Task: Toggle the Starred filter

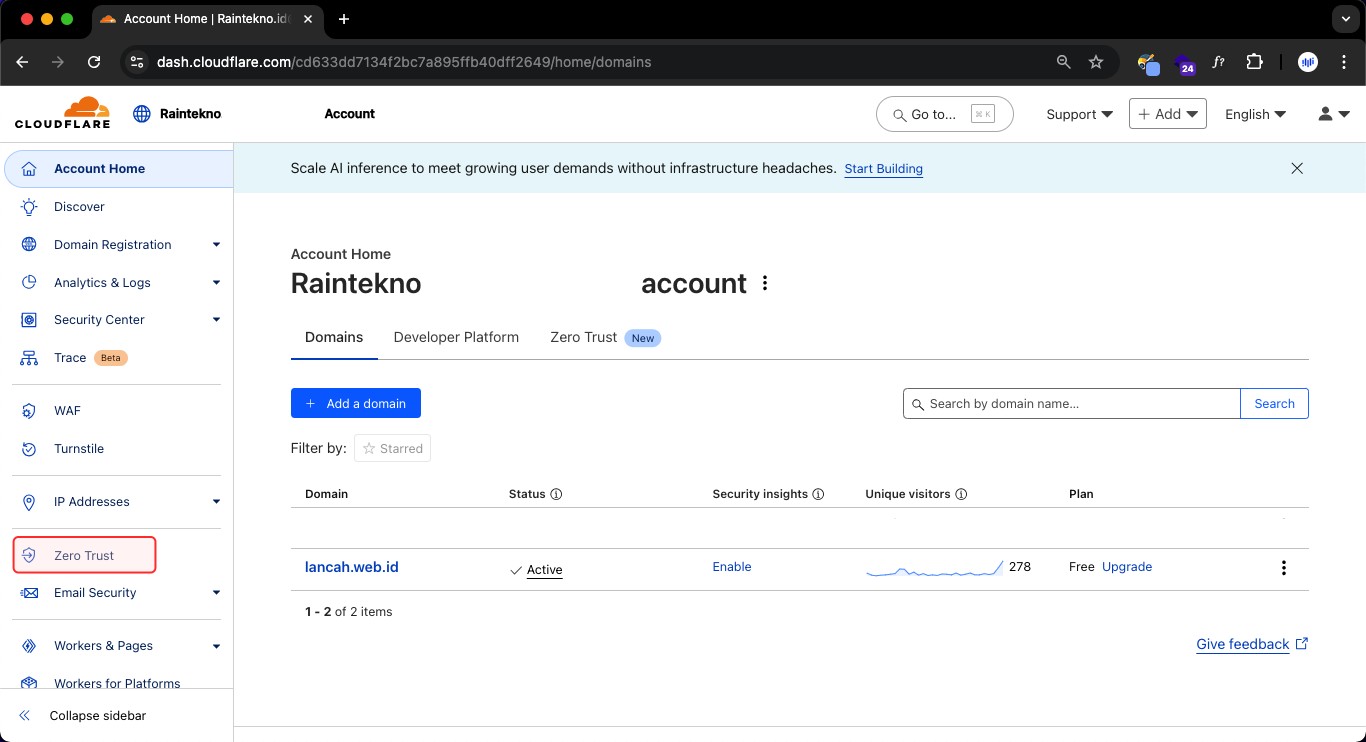Action: [392, 449]
